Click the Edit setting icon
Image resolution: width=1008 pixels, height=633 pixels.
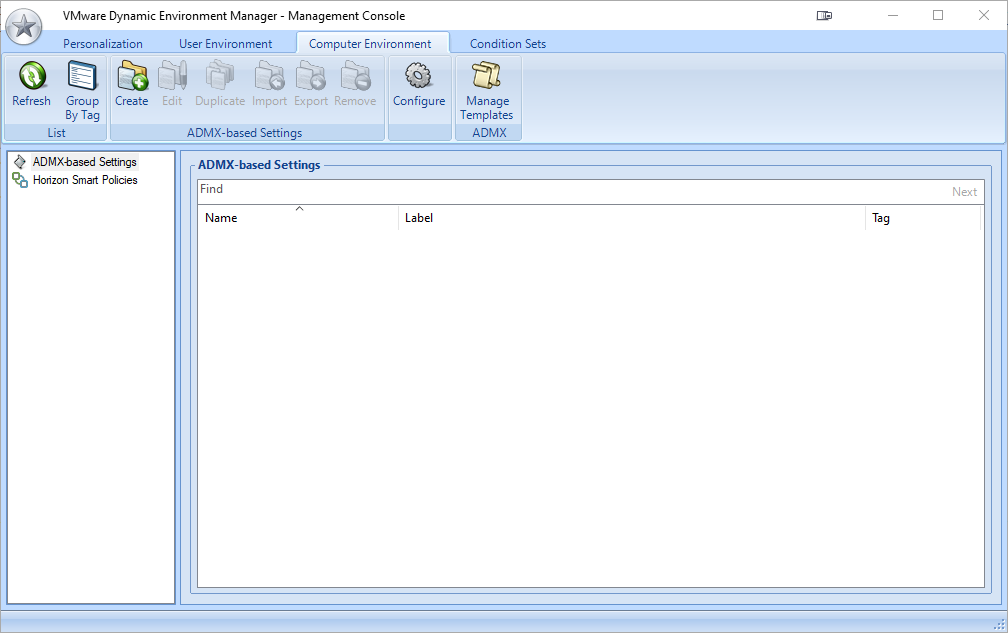[x=172, y=76]
